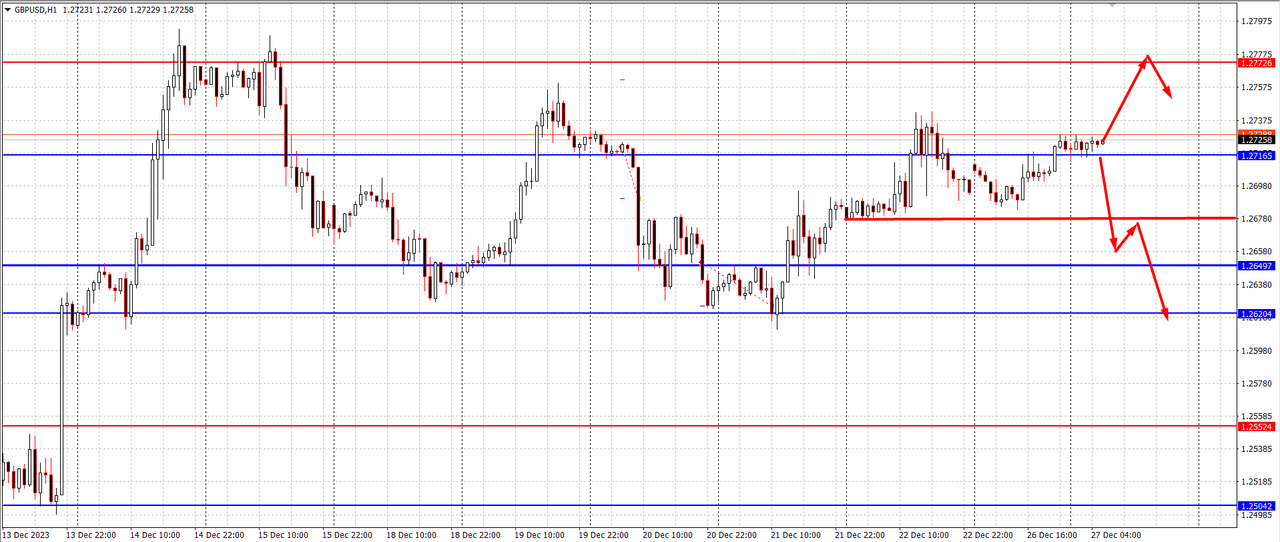Click the 20 Dec 10:00 time label
The image size is (1280, 542).
click(667, 535)
